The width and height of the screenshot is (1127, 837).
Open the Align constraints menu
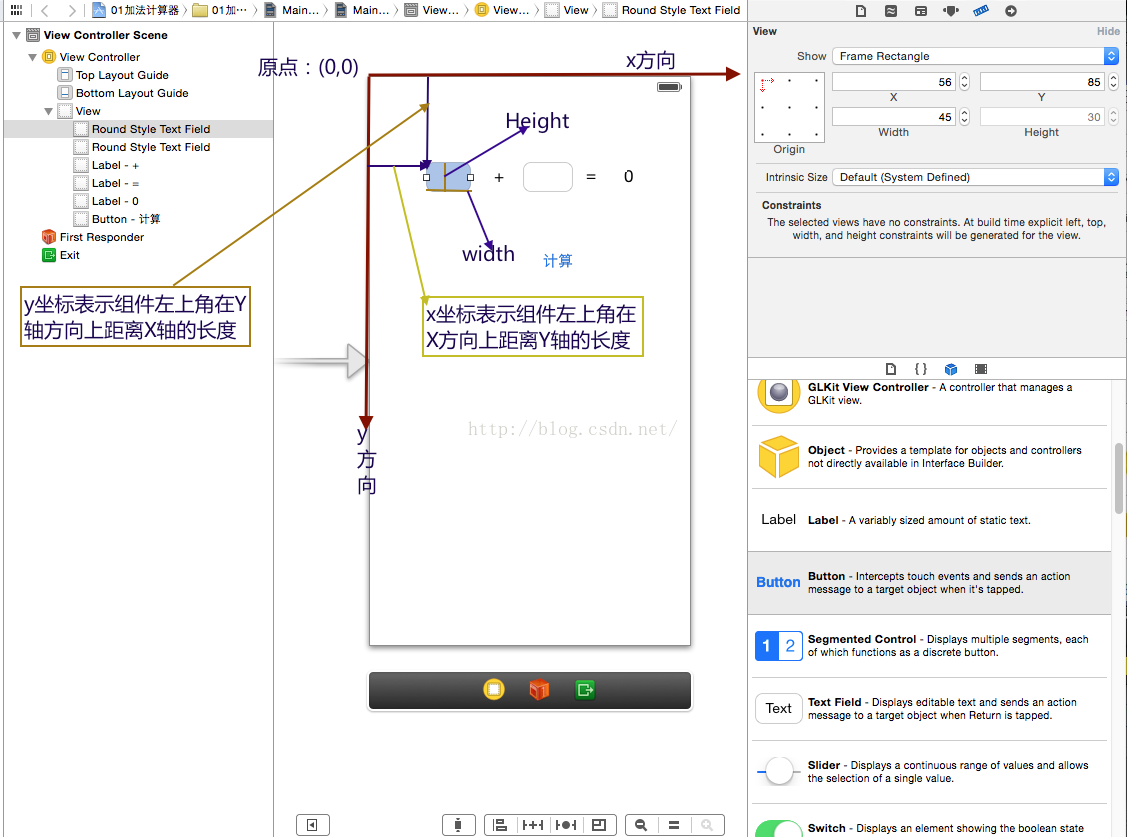(500, 825)
